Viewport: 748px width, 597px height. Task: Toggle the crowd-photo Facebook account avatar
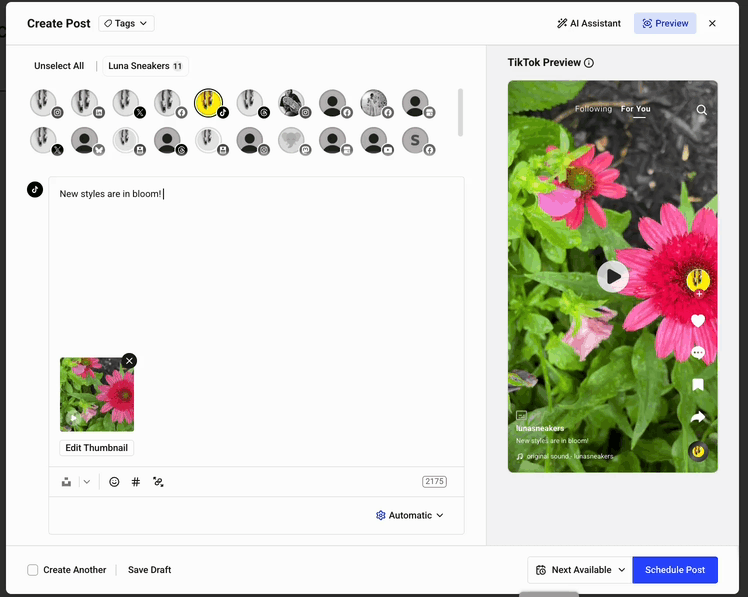point(376,103)
